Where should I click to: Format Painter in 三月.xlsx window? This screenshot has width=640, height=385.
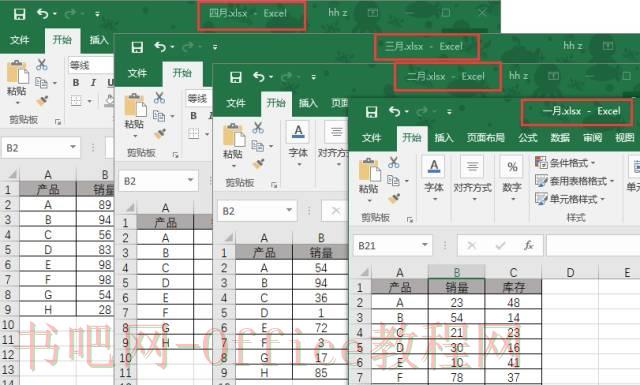pos(159,134)
